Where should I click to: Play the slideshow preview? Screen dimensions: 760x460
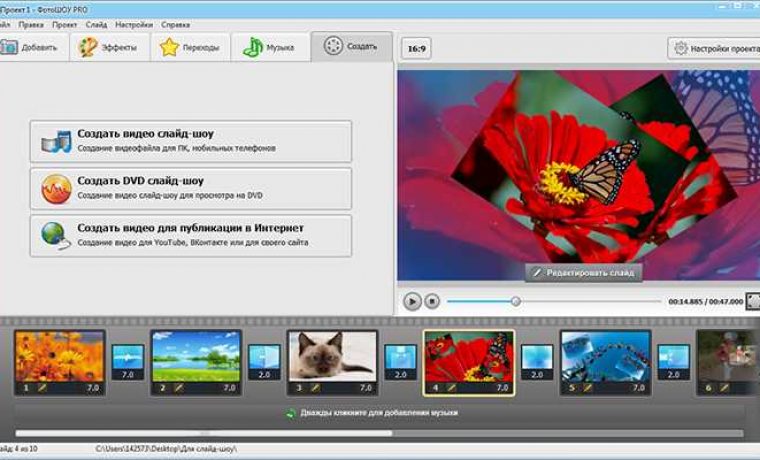pyautogui.click(x=412, y=301)
